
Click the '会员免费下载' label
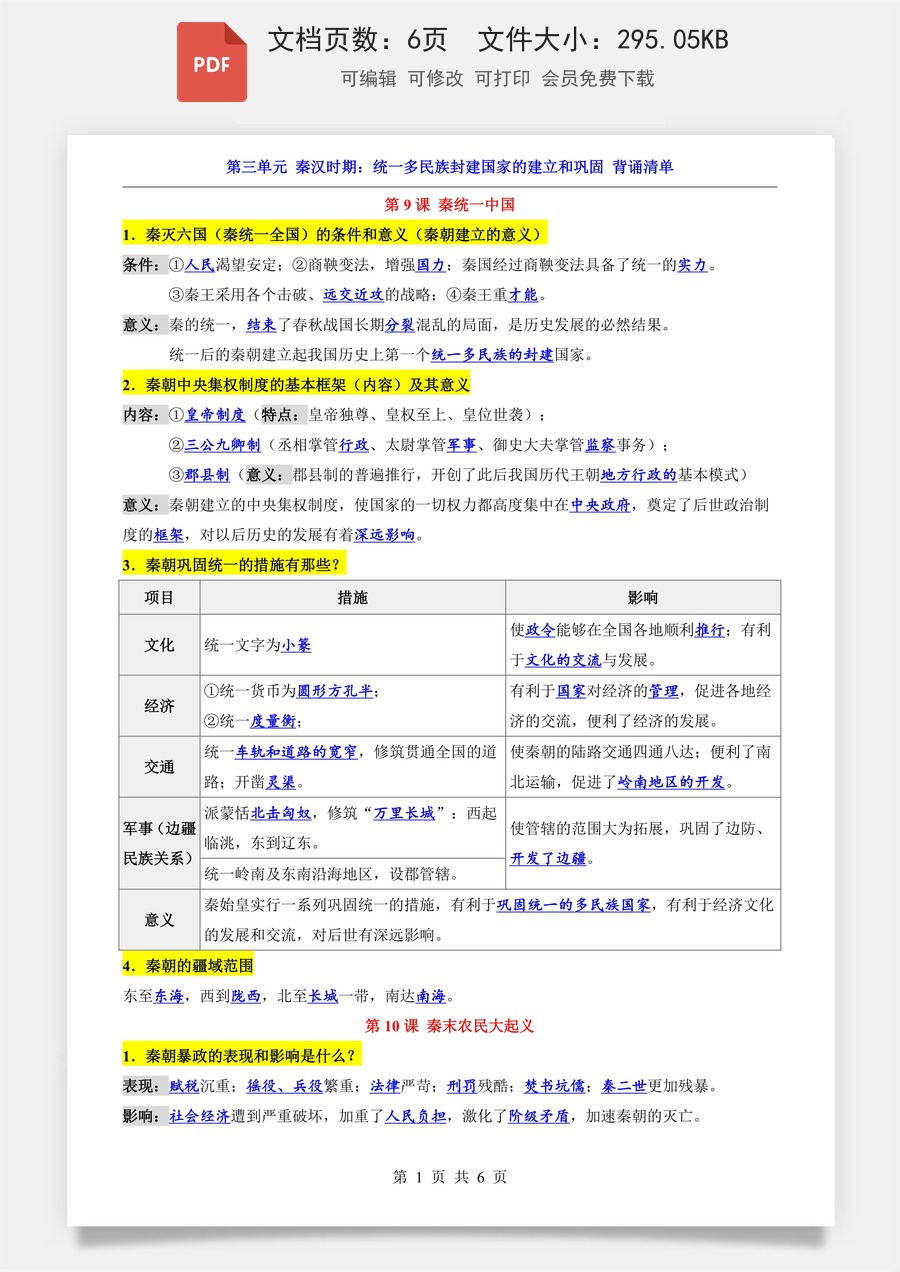pyautogui.click(x=598, y=79)
